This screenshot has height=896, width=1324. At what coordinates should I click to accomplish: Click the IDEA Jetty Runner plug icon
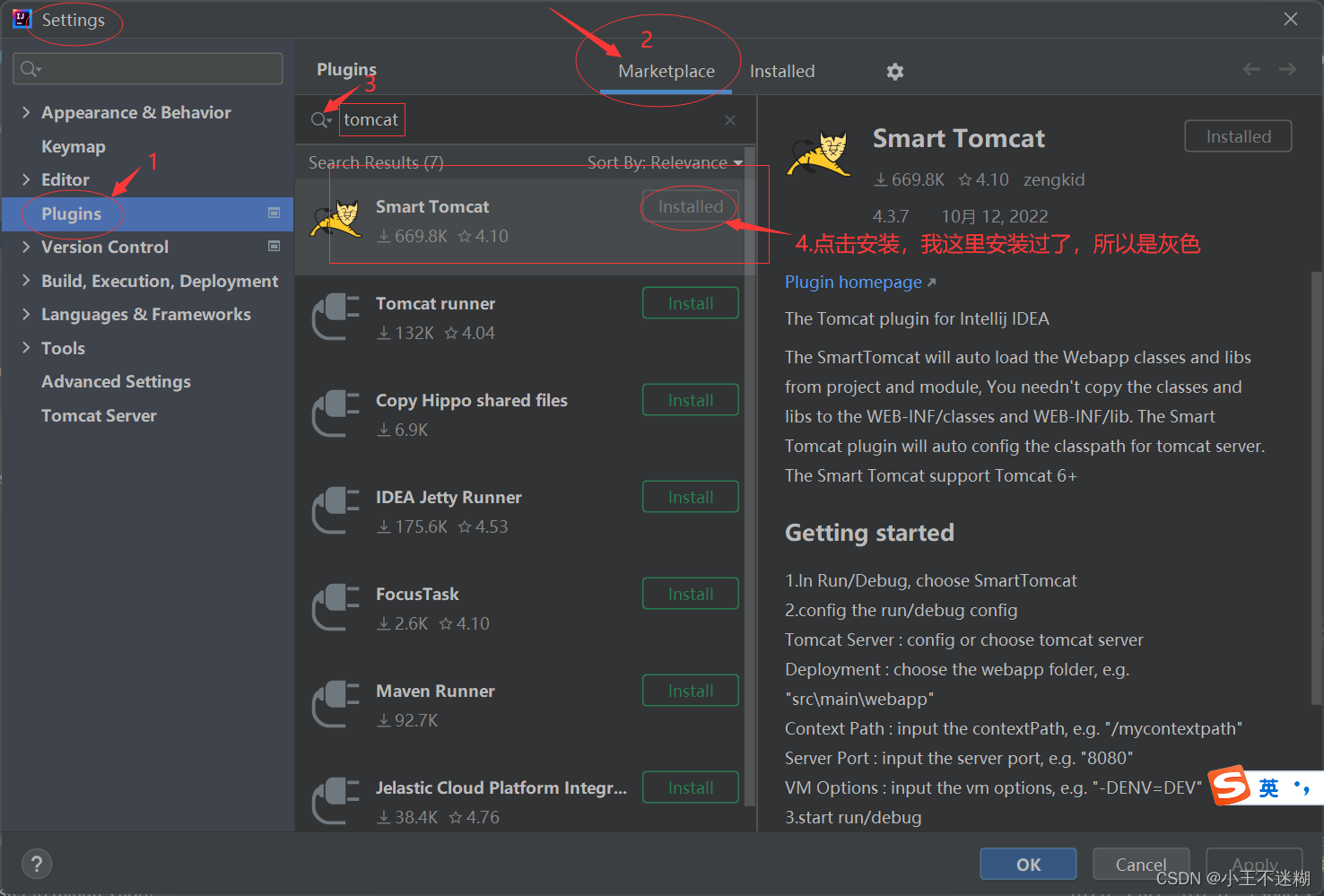click(x=335, y=511)
